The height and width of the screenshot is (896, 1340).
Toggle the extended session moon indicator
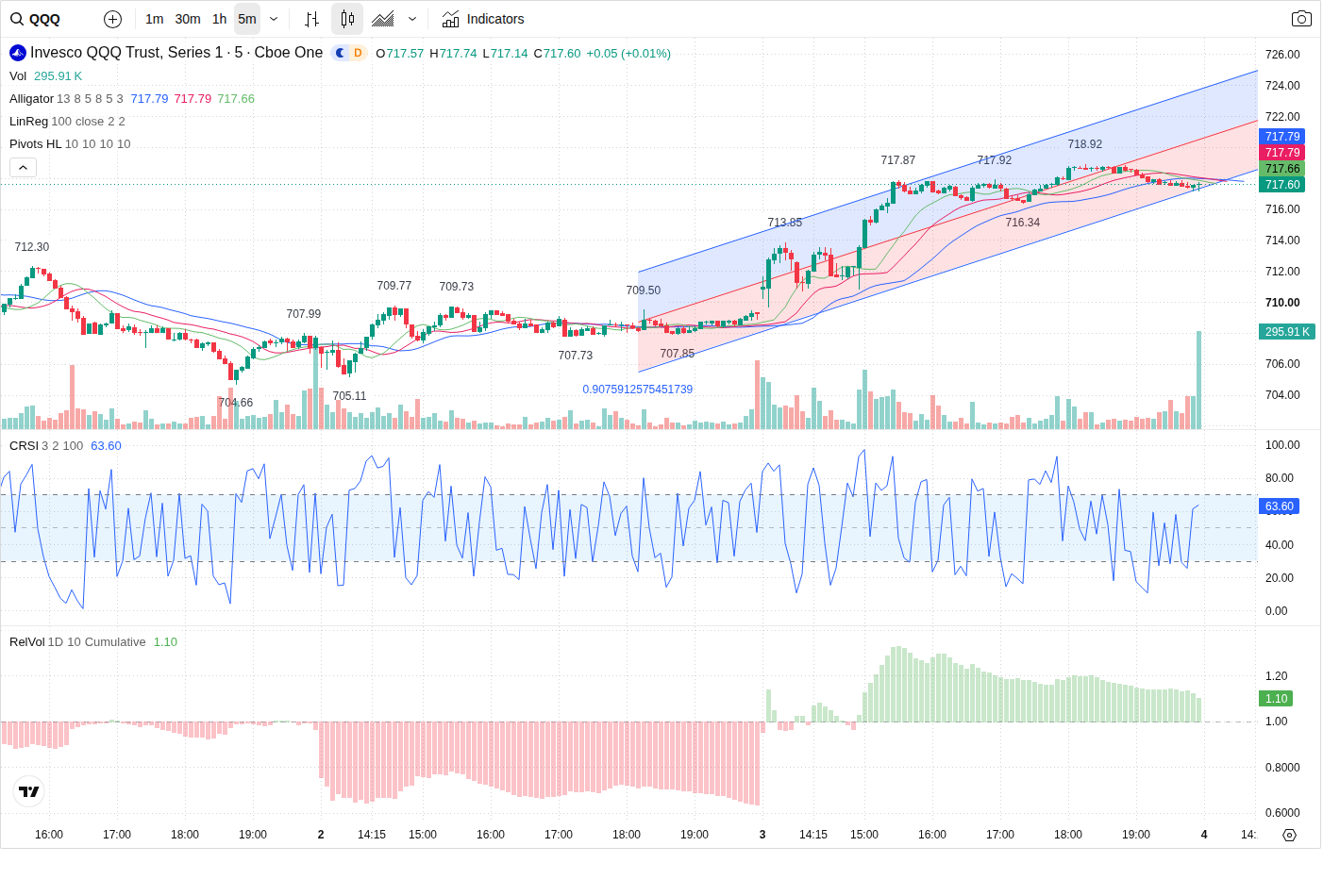click(x=341, y=53)
